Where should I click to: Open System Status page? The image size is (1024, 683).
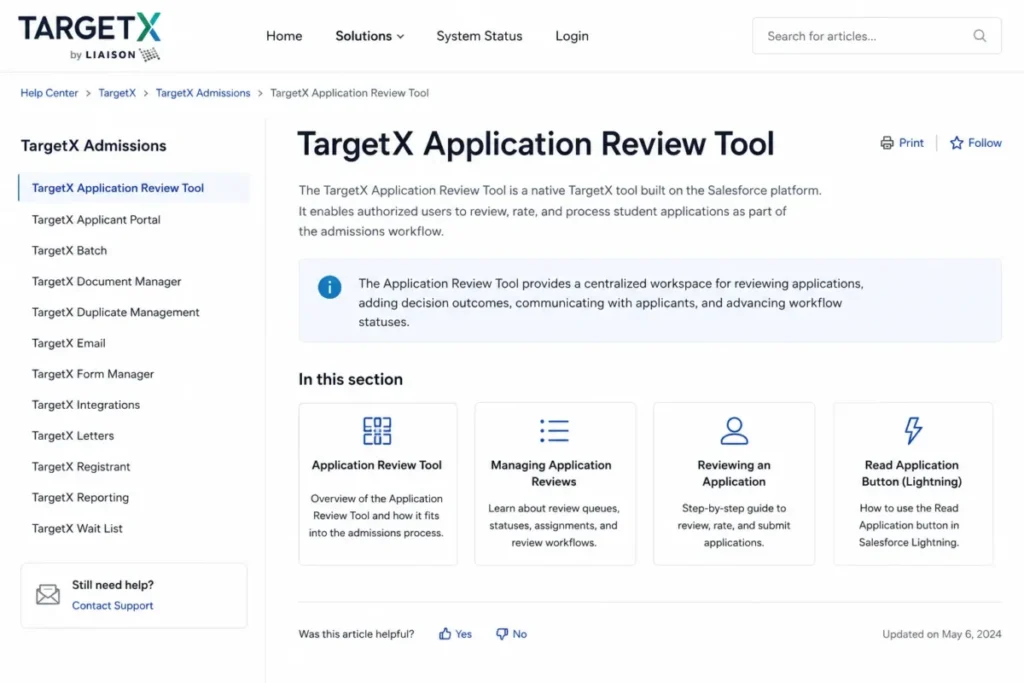tap(479, 36)
